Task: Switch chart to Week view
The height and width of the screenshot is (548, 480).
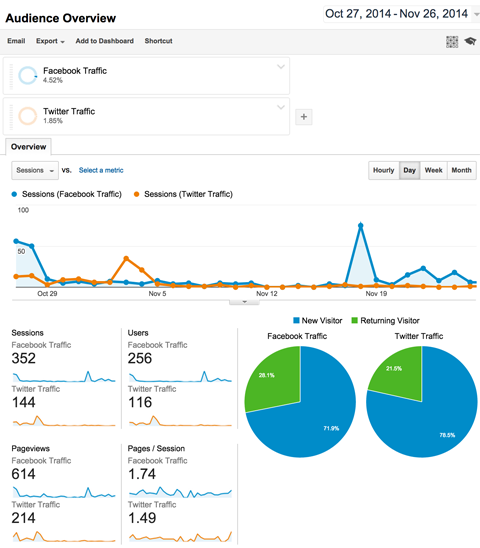Action: coord(434,170)
